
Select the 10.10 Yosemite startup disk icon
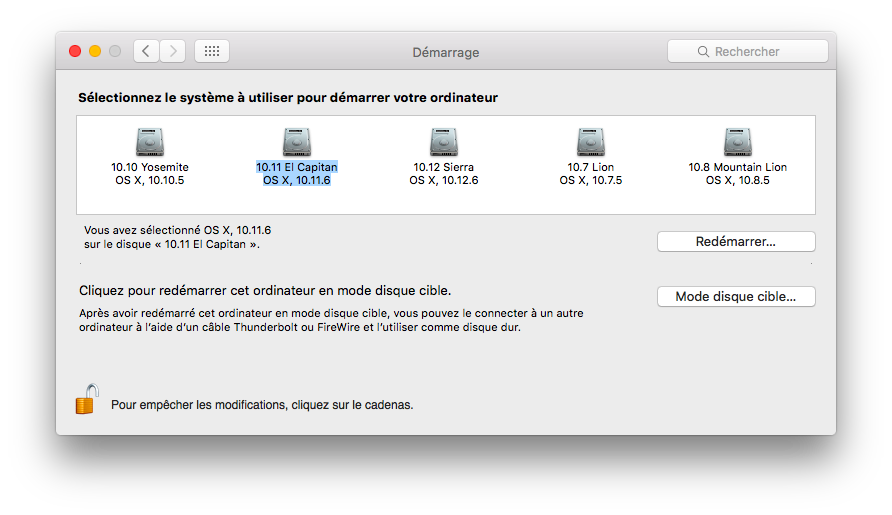pos(150,142)
